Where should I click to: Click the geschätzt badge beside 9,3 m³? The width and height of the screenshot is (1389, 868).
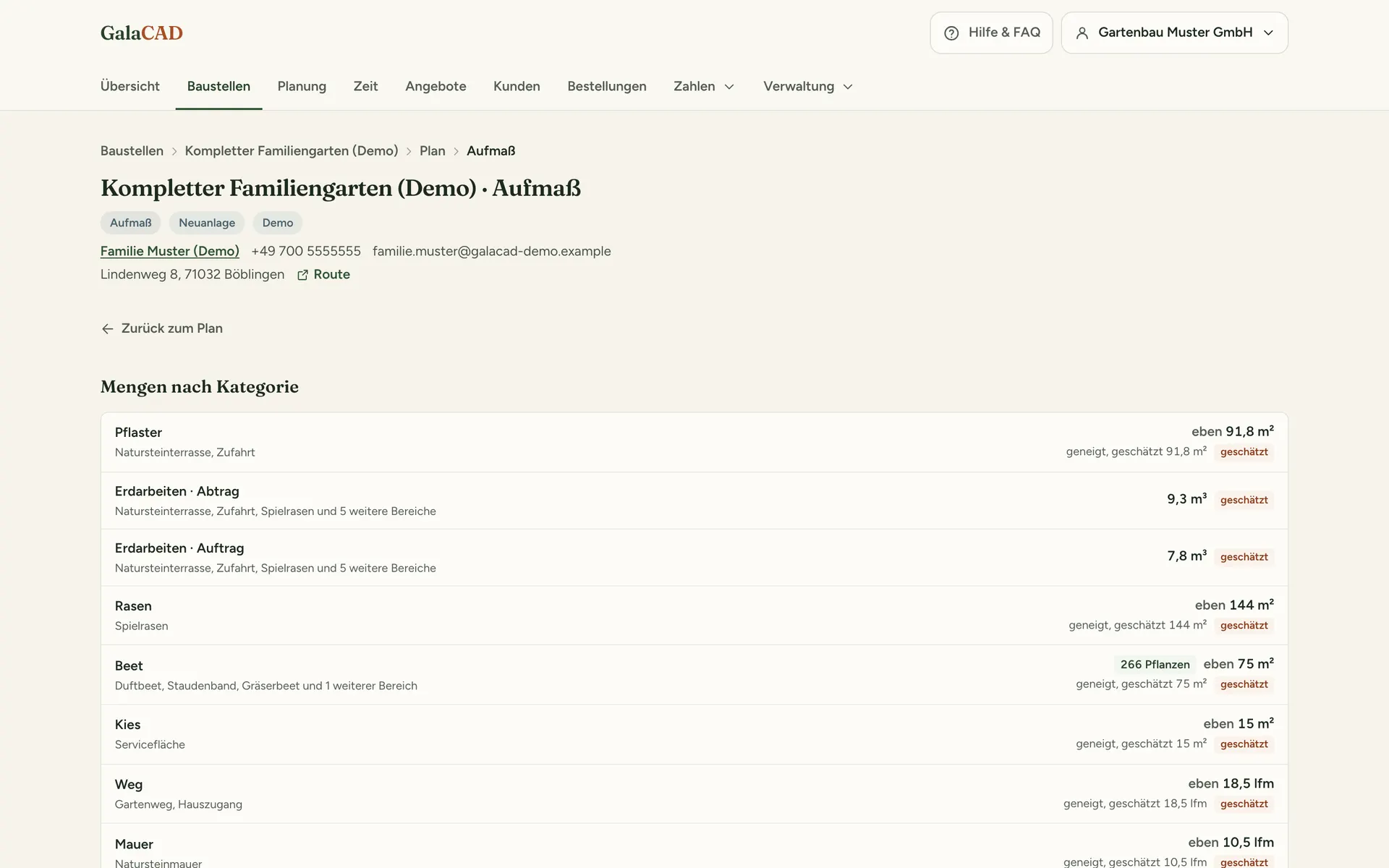click(x=1244, y=500)
